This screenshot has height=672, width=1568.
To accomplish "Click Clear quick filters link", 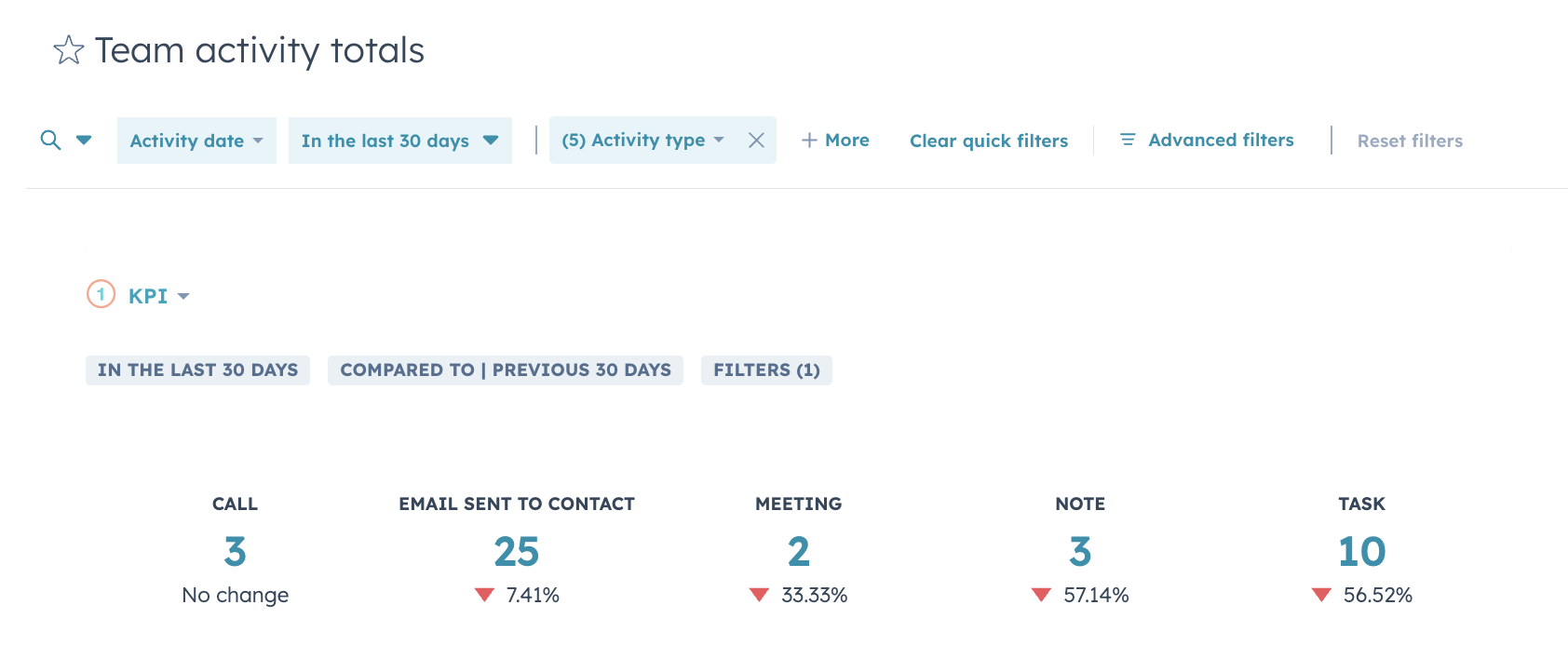I will [x=989, y=141].
